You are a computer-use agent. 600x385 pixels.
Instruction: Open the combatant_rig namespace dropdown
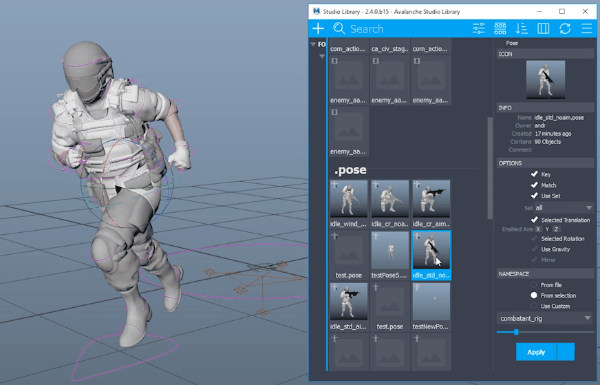(545, 318)
